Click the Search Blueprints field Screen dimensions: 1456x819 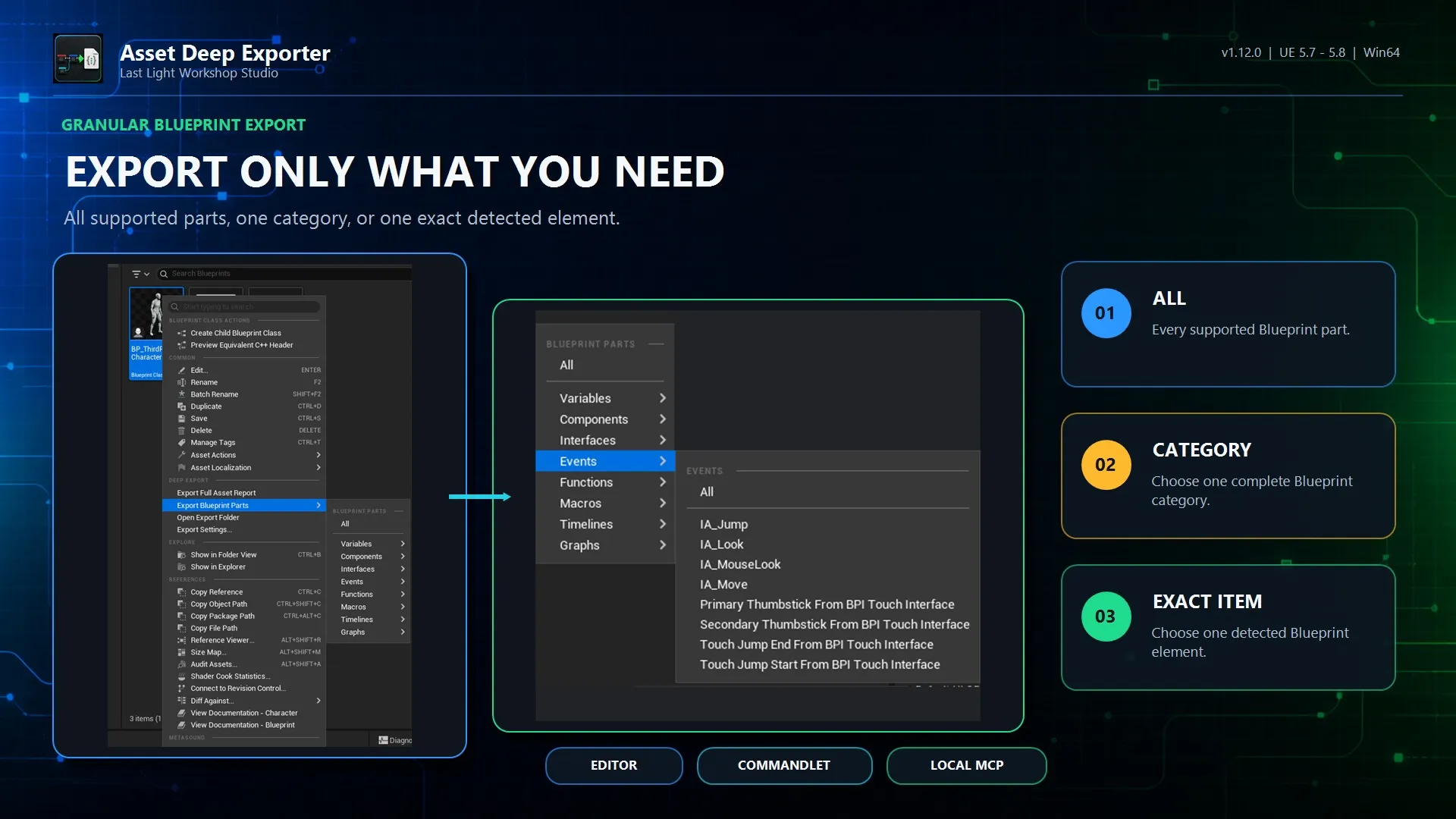point(284,274)
